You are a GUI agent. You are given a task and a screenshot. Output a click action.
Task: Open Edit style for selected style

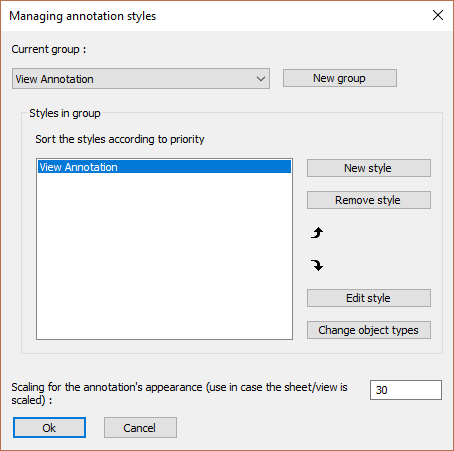[x=369, y=298]
